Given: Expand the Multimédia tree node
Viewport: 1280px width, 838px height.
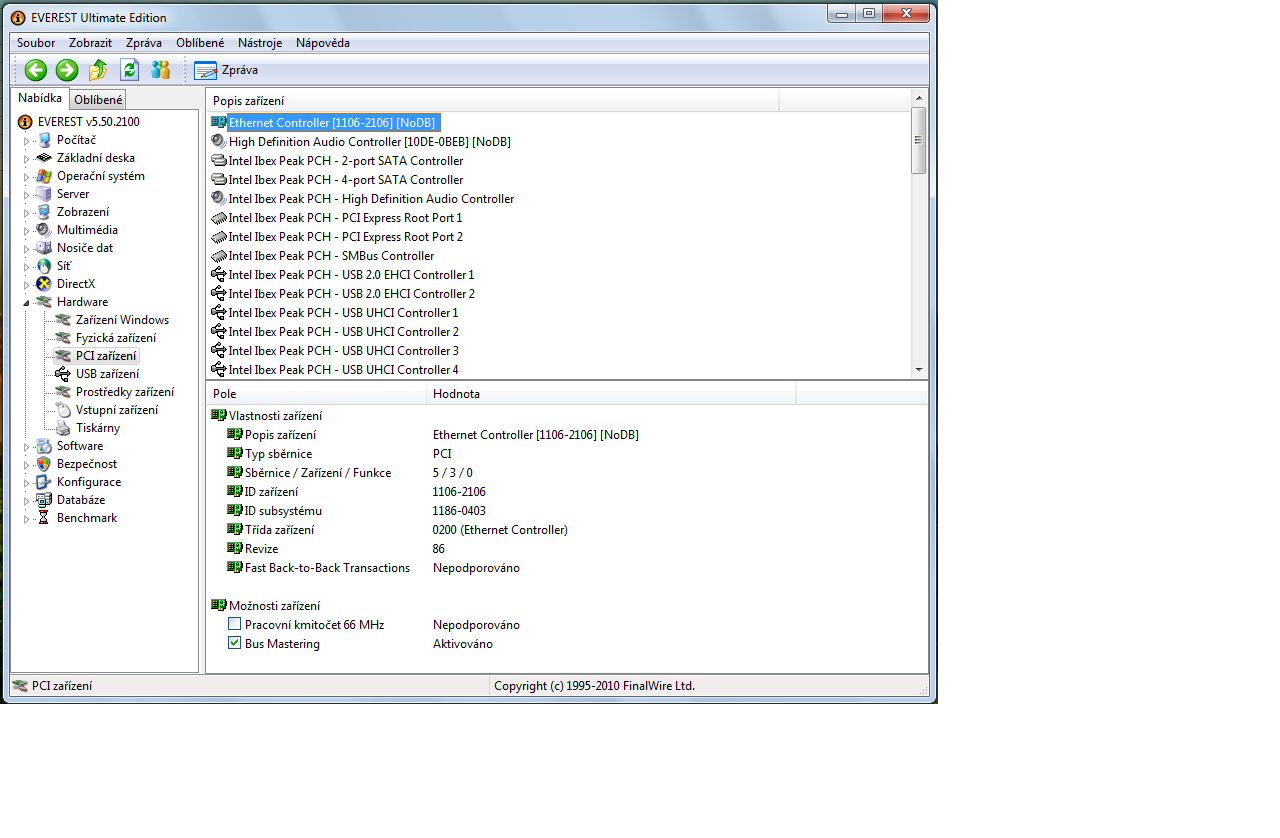Looking at the screenshot, I should [x=27, y=230].
